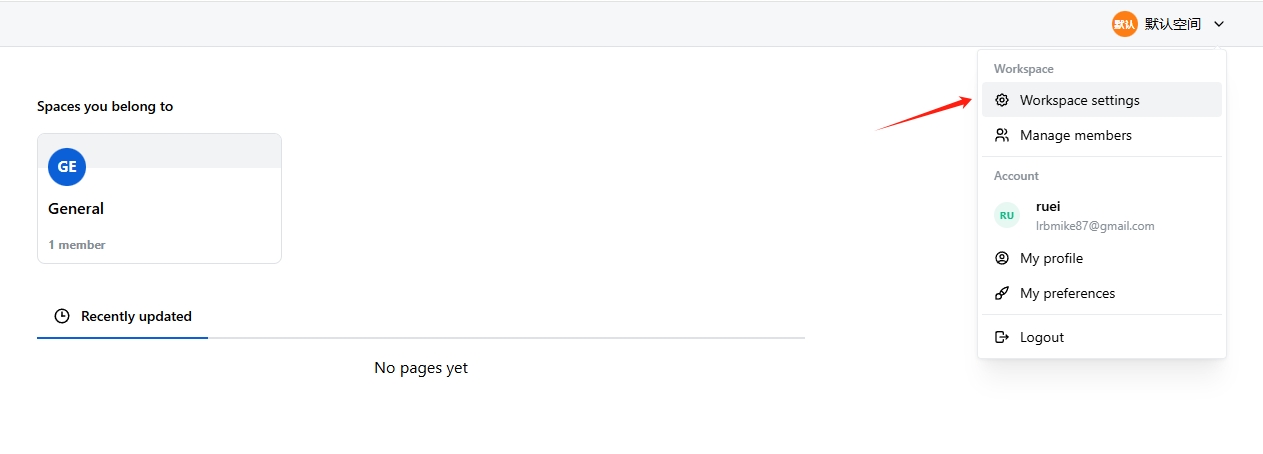Choose My preferences menu entry
Screen dimensions: 1263x454
pos(1067,293)
